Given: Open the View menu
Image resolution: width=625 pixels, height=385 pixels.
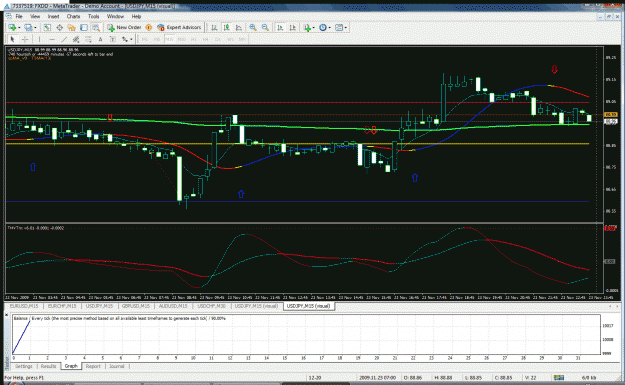Looking at the screenshot, I should click(35, 16).
